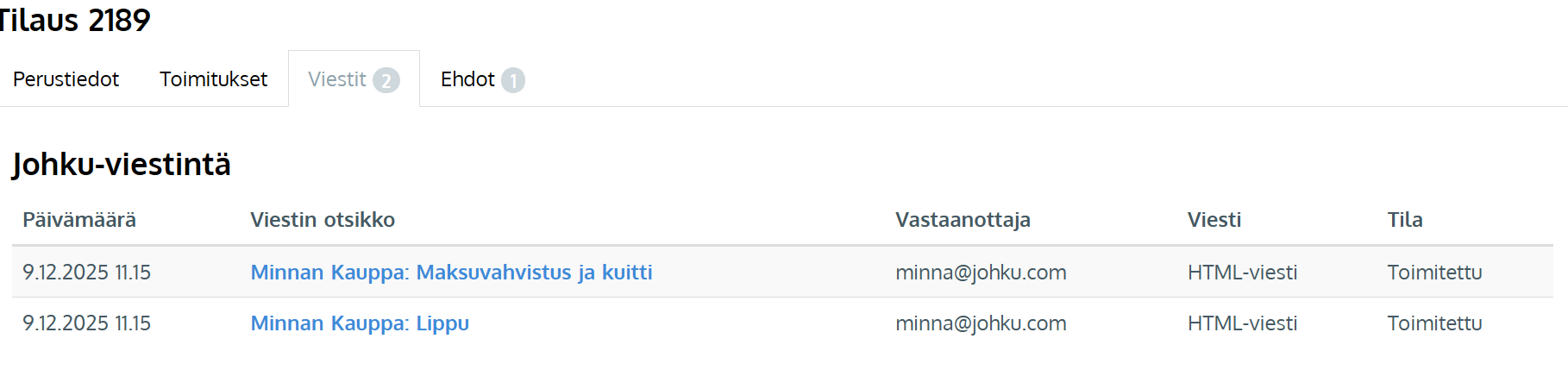
Task: Click the Viestit count badge showing 2
Action: pos(386,80)
